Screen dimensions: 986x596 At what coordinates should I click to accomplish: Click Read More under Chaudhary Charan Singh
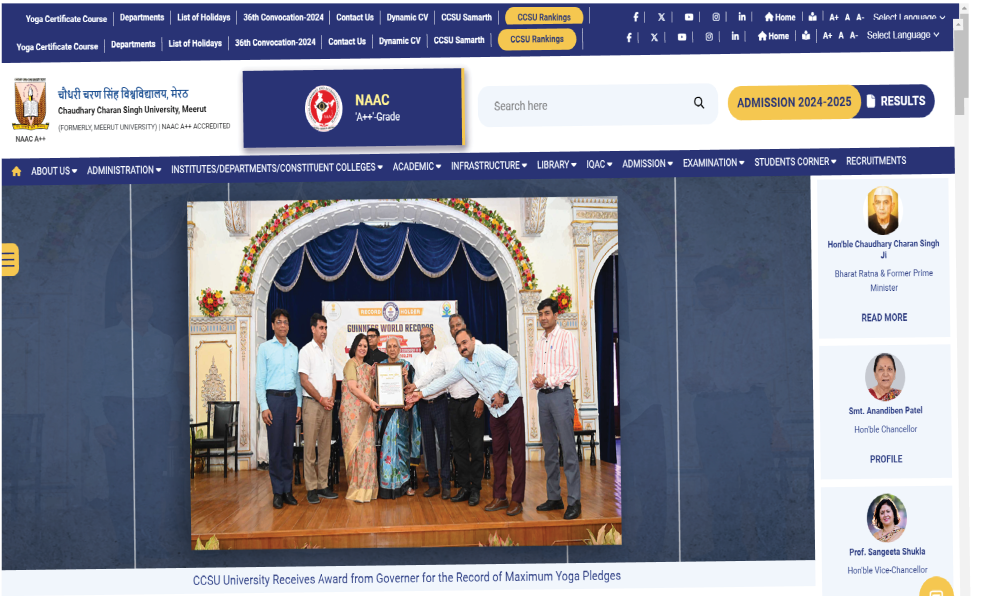click(884, 317)
